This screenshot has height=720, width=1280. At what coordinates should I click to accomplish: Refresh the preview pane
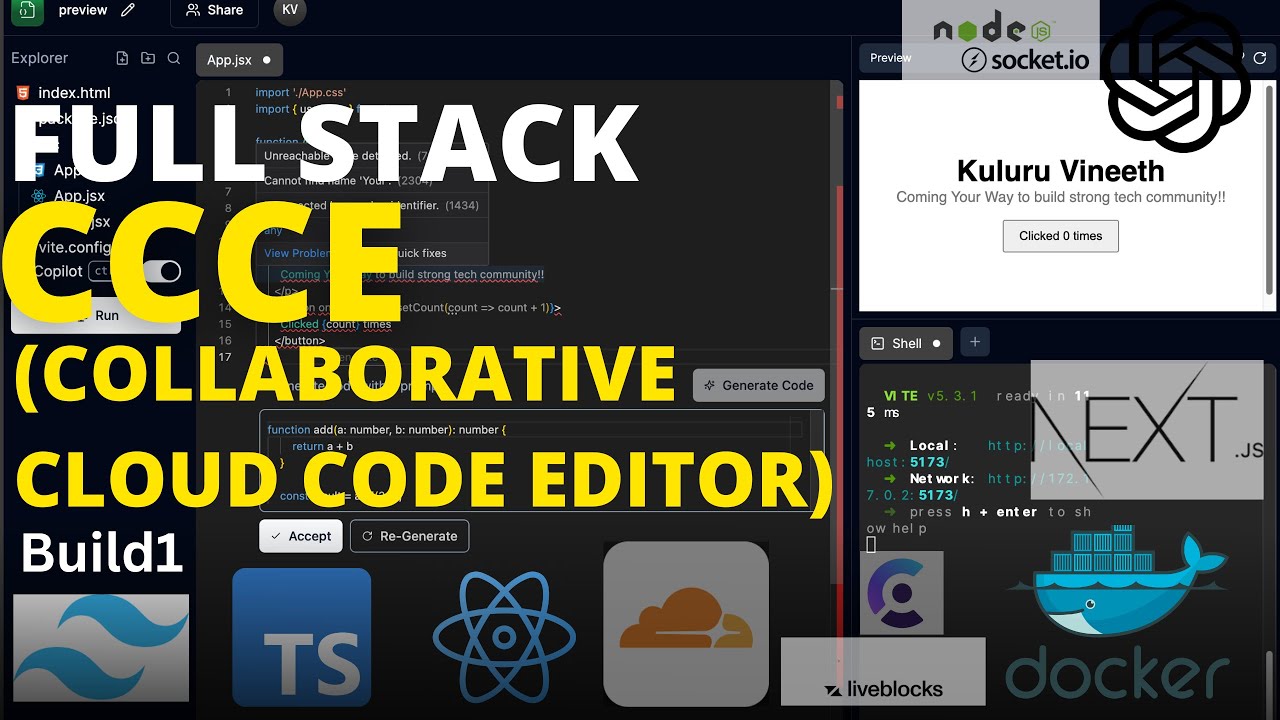click(1260, 58)
